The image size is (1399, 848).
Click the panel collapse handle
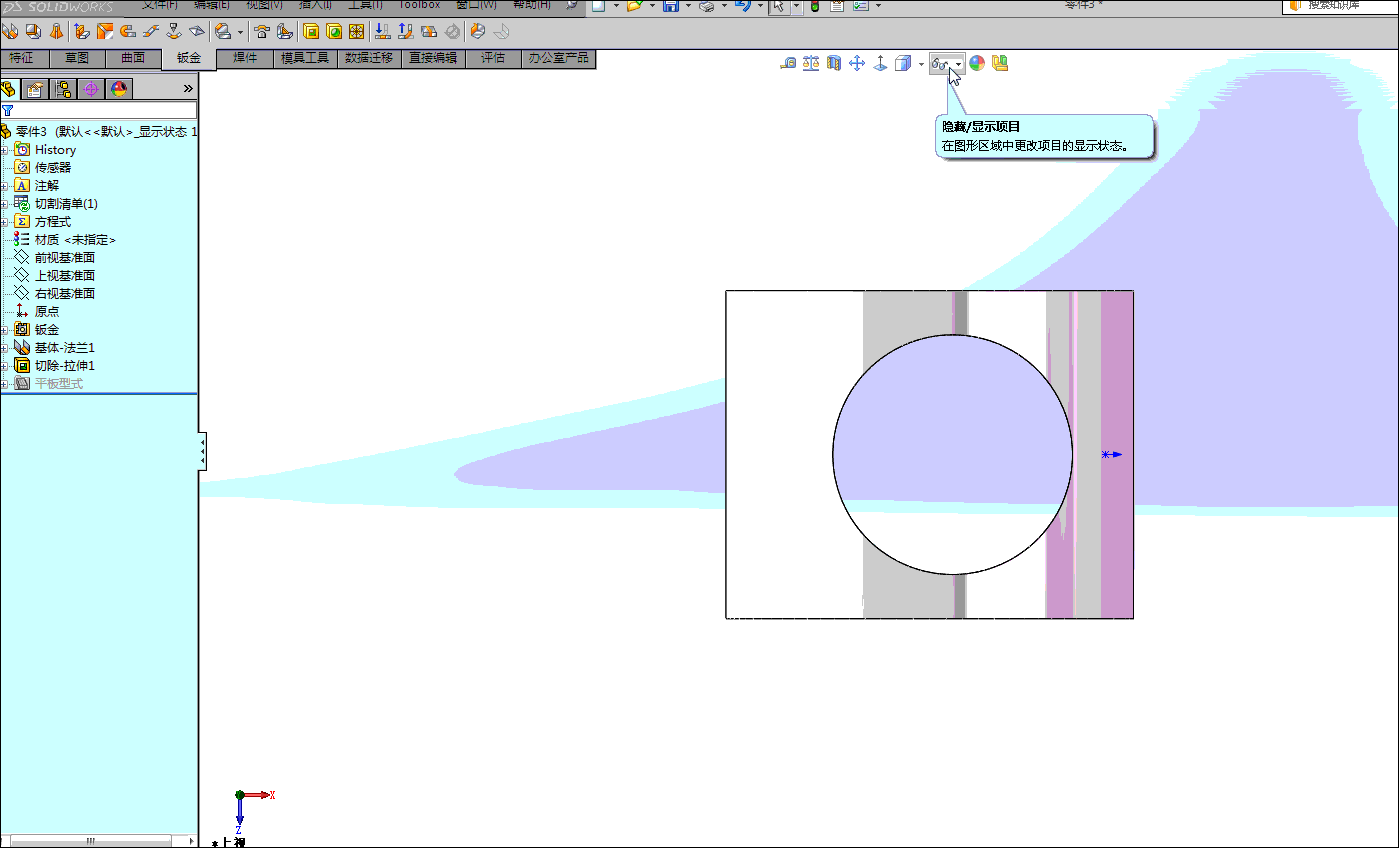202,453
